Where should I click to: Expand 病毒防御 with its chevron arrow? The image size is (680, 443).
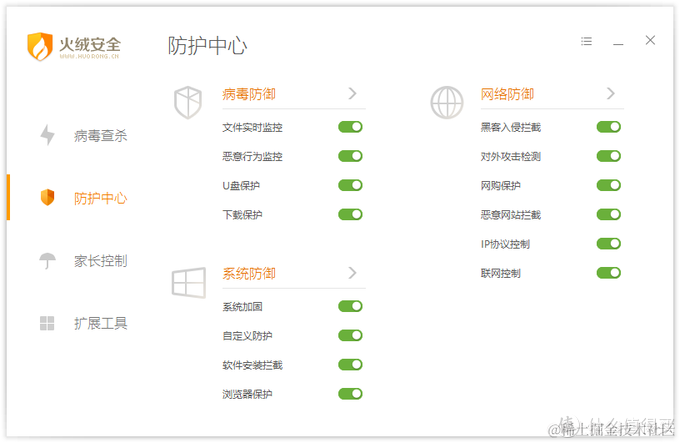[353, 93]
